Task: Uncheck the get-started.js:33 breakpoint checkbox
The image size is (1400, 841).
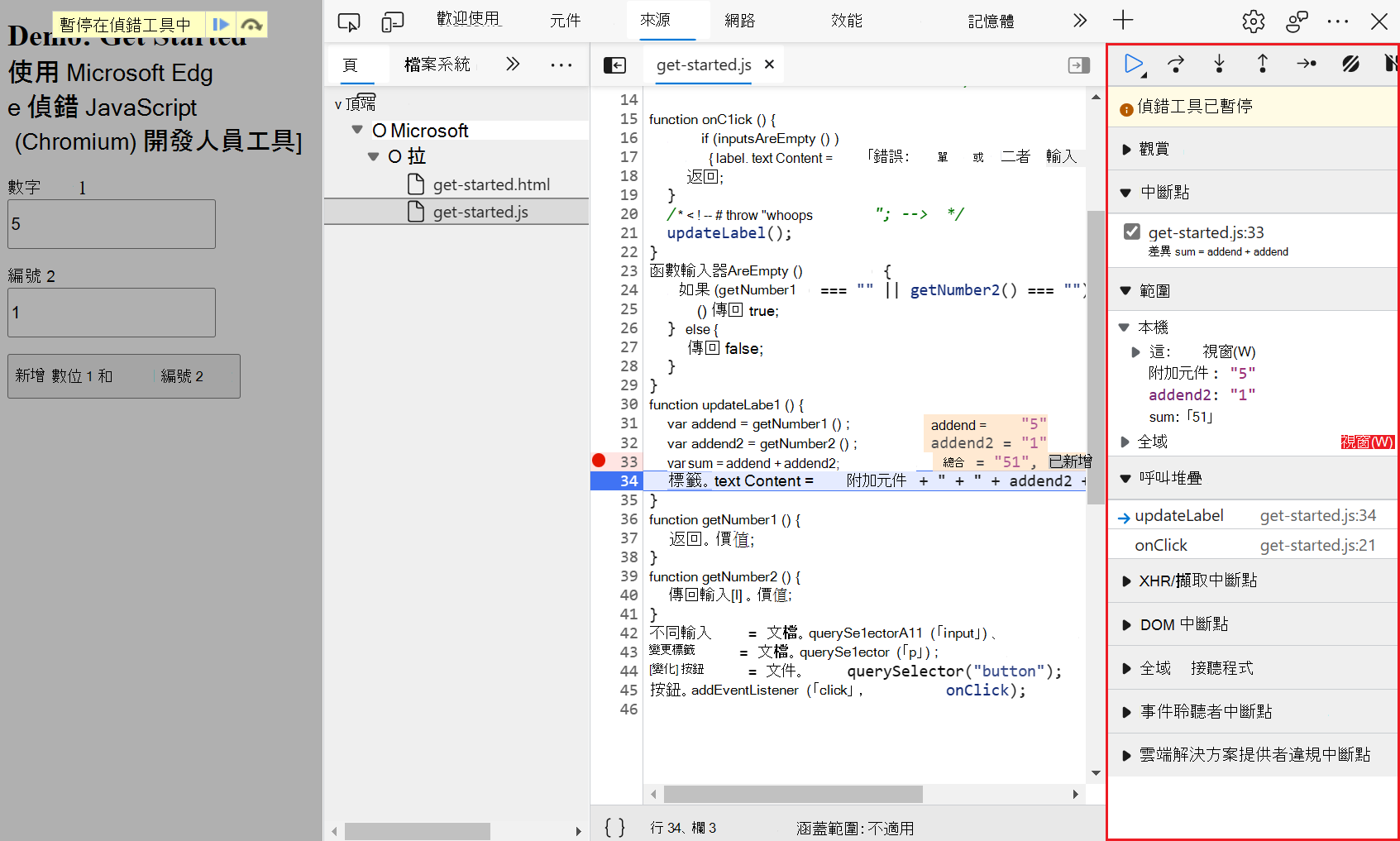Action: 1132,232
